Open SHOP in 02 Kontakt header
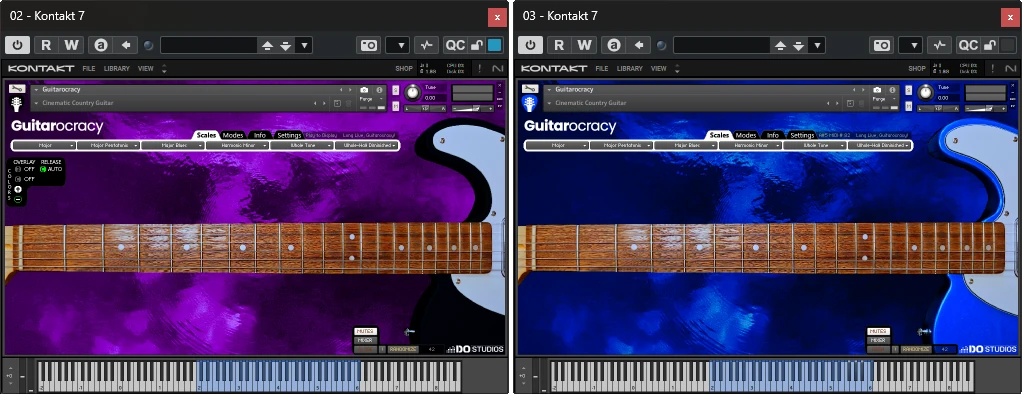 point(404,68)
